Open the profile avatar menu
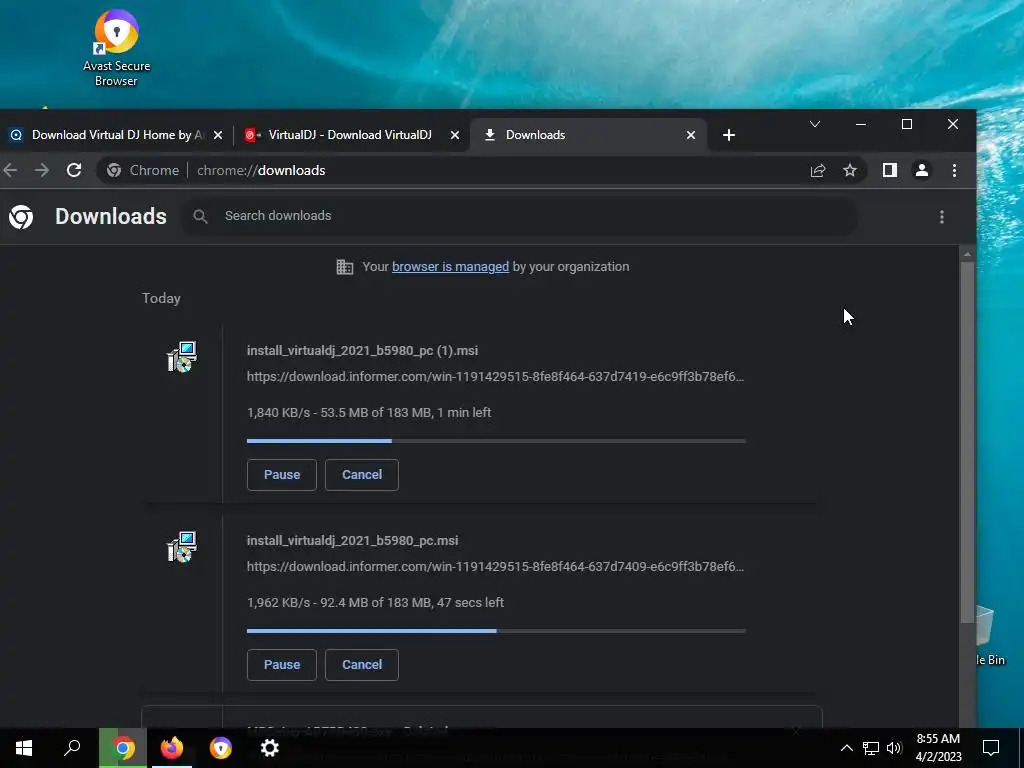The image size is (1024, 768). pos(921,170)
